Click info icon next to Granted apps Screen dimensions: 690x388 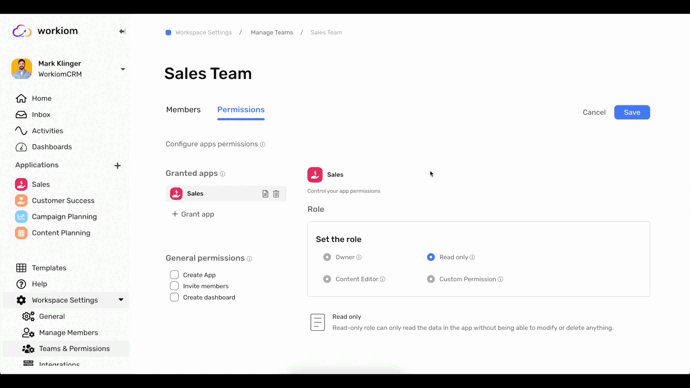223,174
